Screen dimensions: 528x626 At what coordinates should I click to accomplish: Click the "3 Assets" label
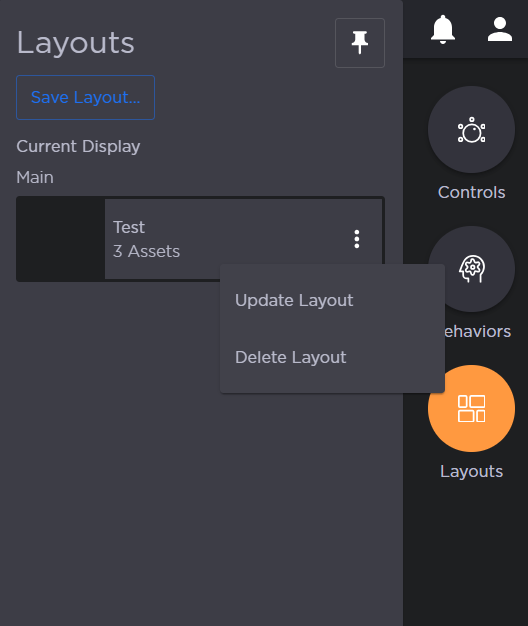click(146, 252)
